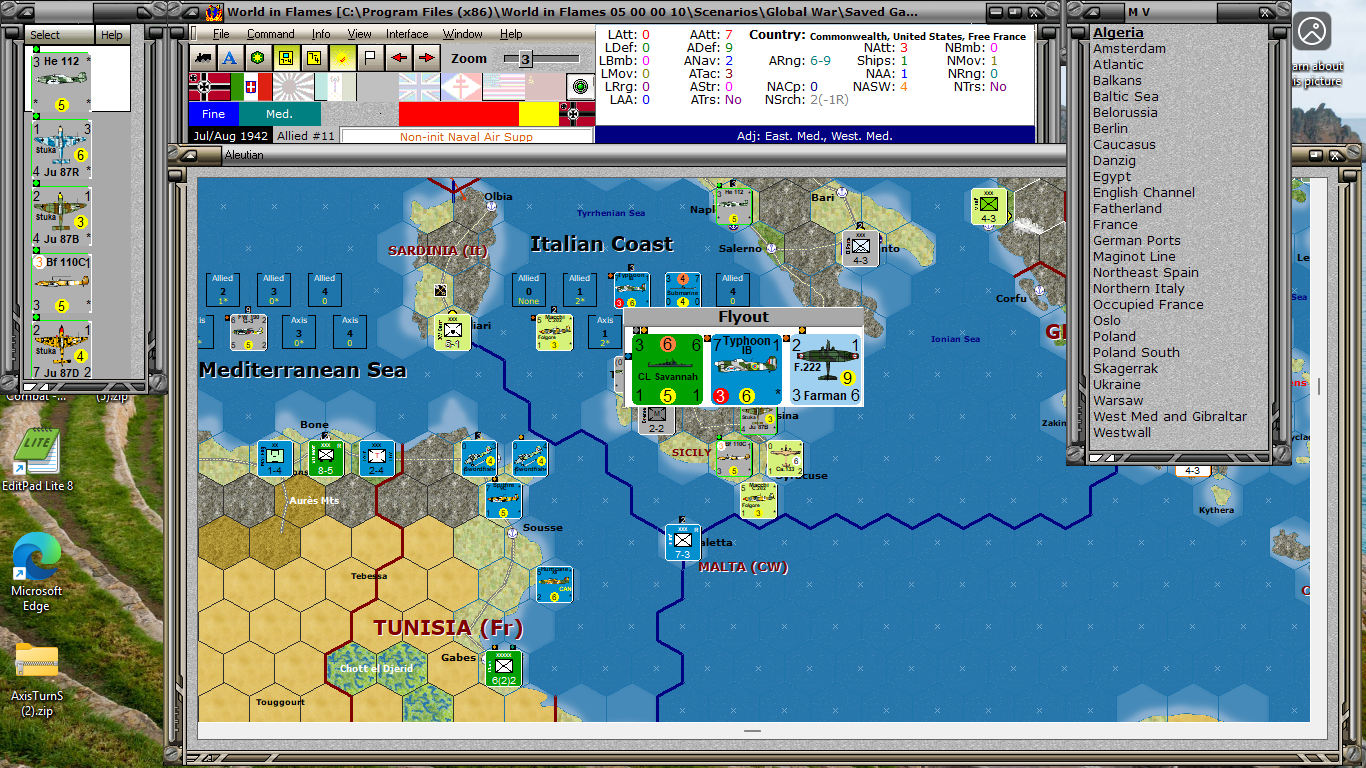Choose Baltic Sea in the M V list
Screen dimensions: 1366x768
coord(1126,97)
